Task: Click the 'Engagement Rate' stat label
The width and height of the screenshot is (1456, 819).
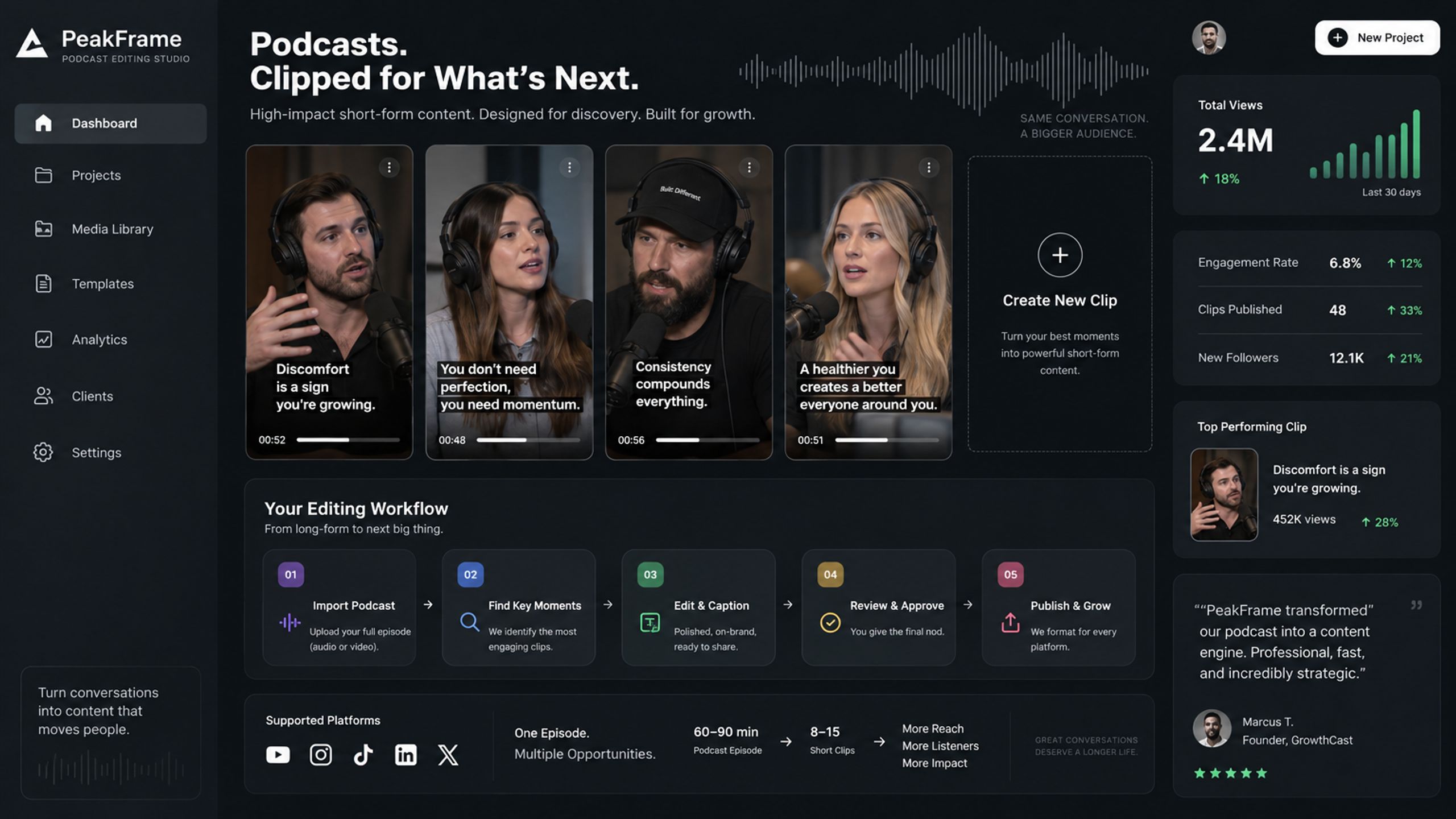Action: coord(1248,262)
